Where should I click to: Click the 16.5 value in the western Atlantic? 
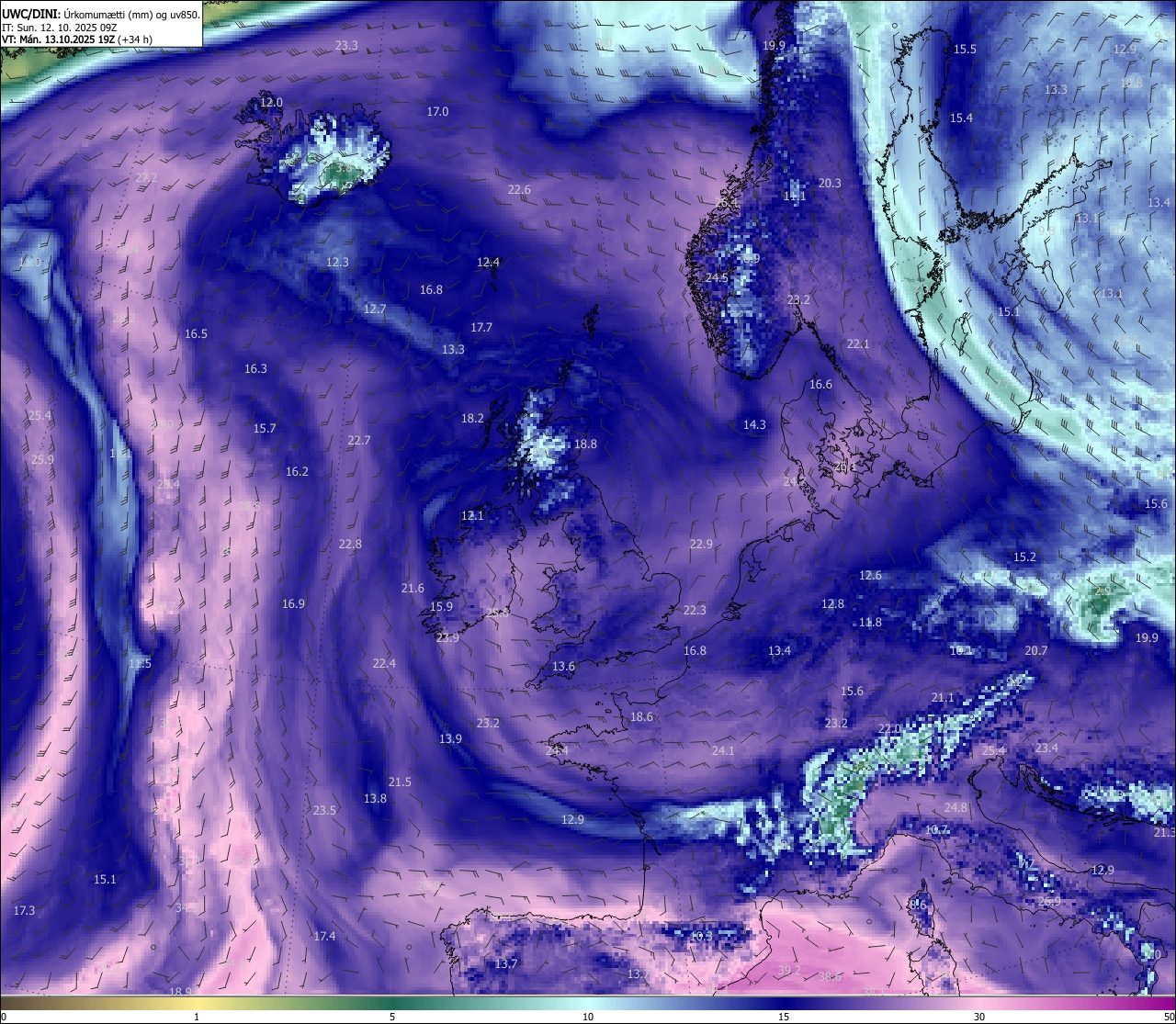(x=196, y=334)
